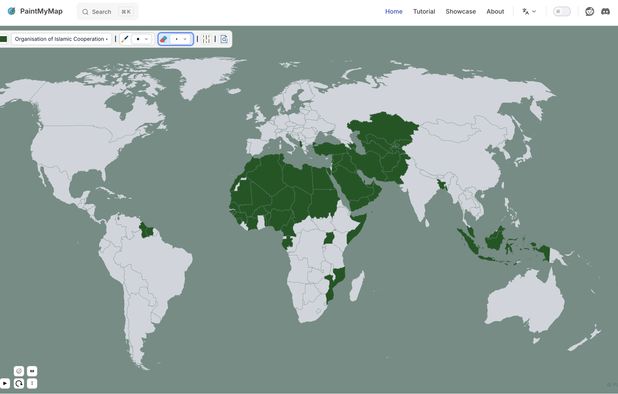
Task: Toggle the dark mode switch
Action: (562, 11)
